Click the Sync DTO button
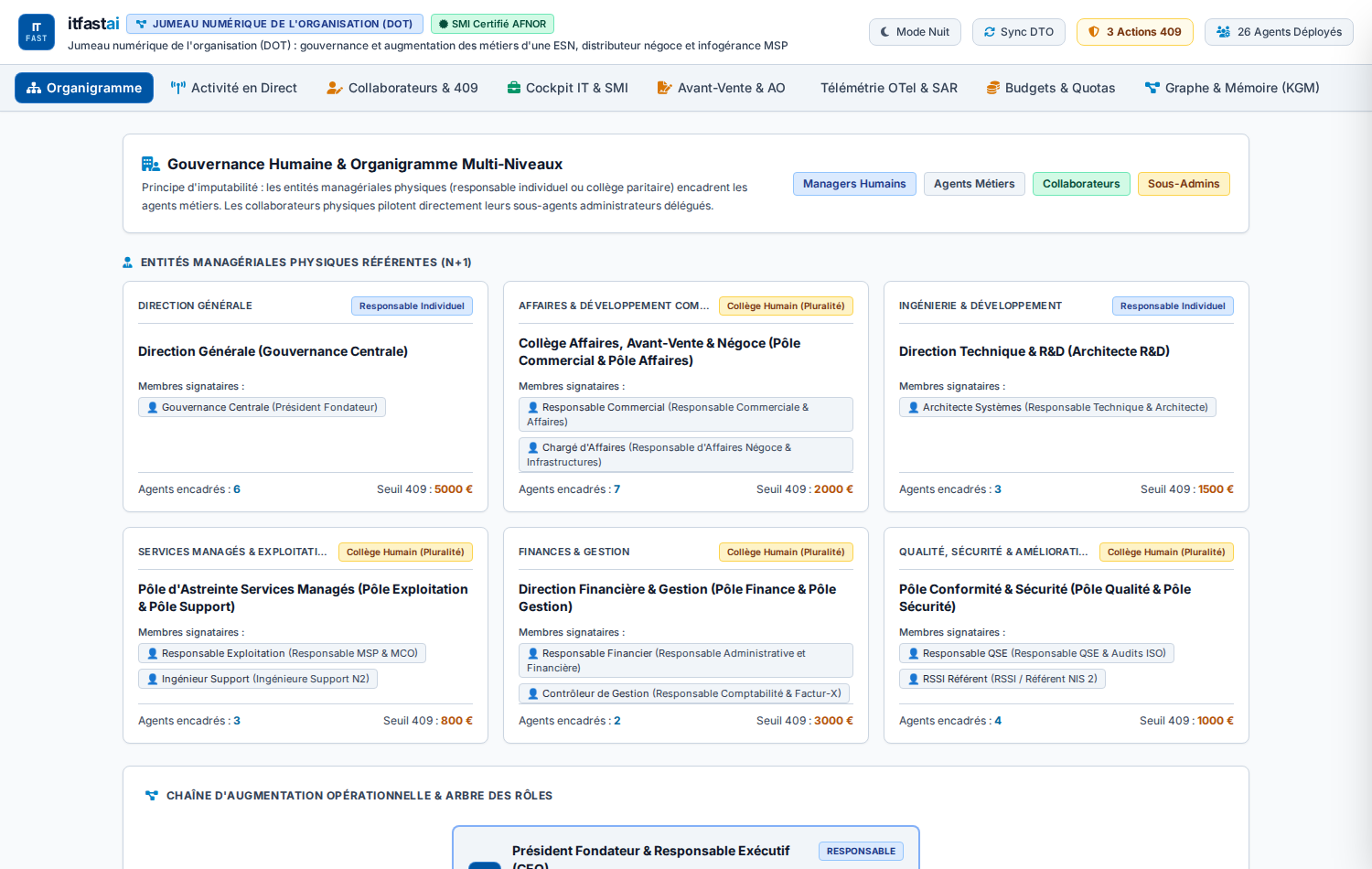 click(1019, 32)
